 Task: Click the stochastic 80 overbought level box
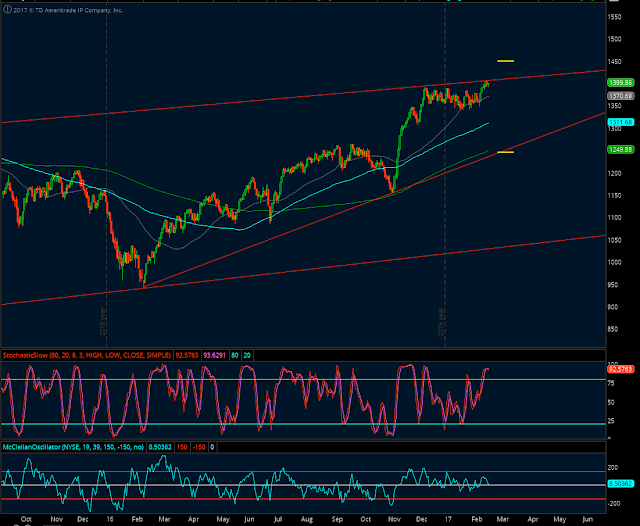coord(235,355)
